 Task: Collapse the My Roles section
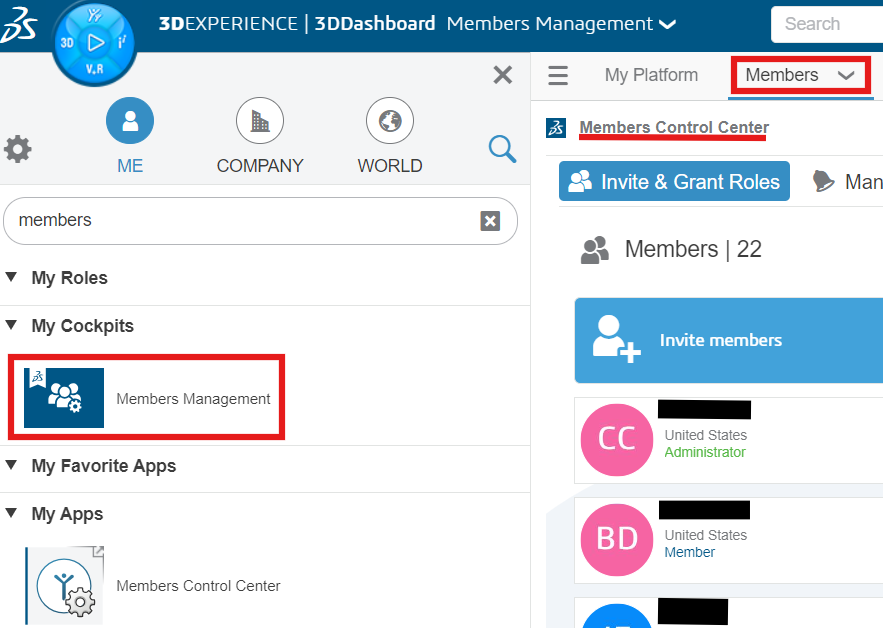coord(11,277)
